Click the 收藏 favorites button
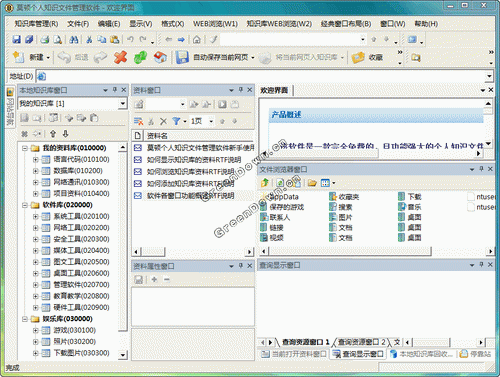 click(368, 57)
